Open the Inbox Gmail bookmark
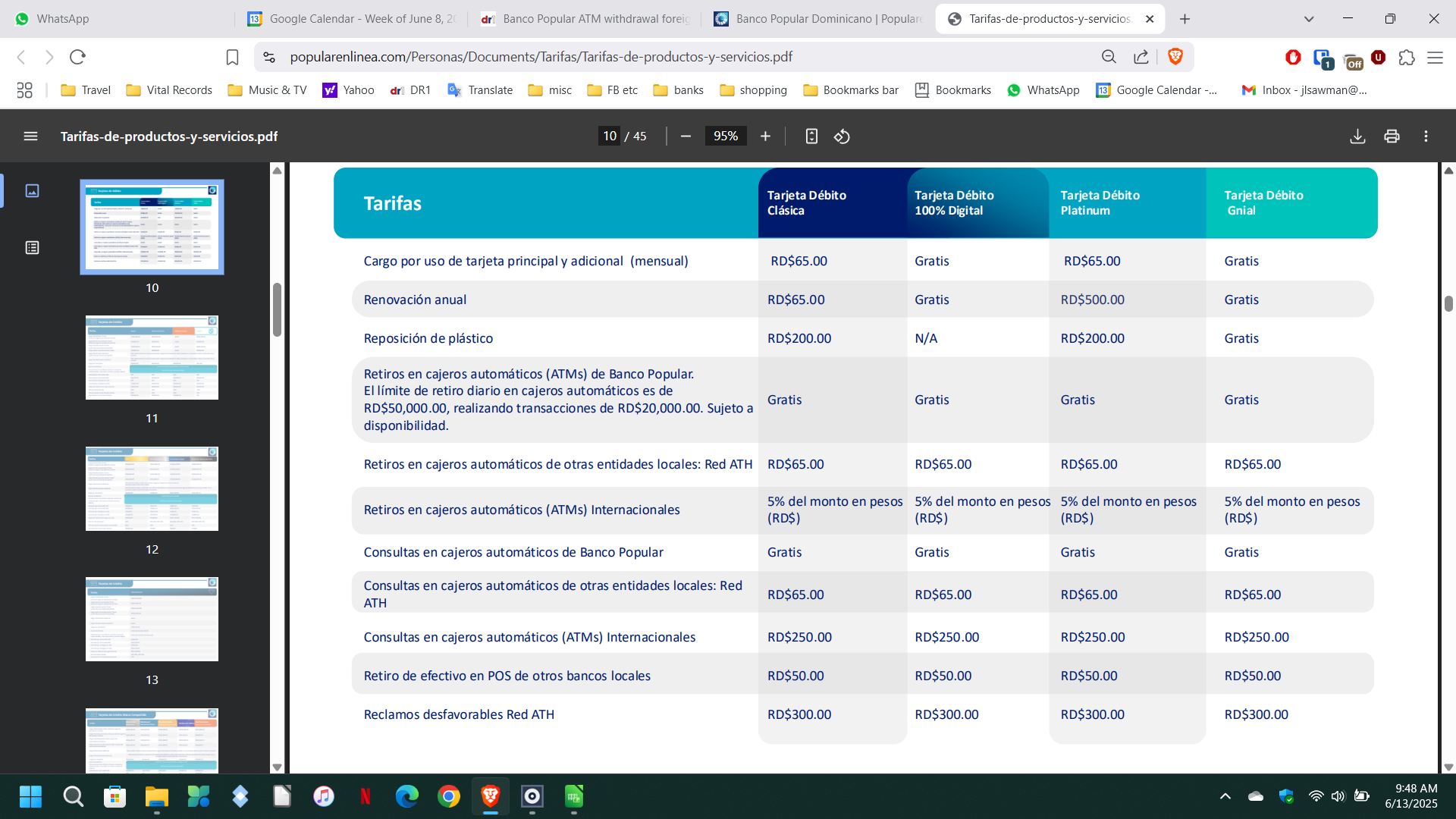Image resolution: width=1456 pixels, height=819 pixels. 1304,90
